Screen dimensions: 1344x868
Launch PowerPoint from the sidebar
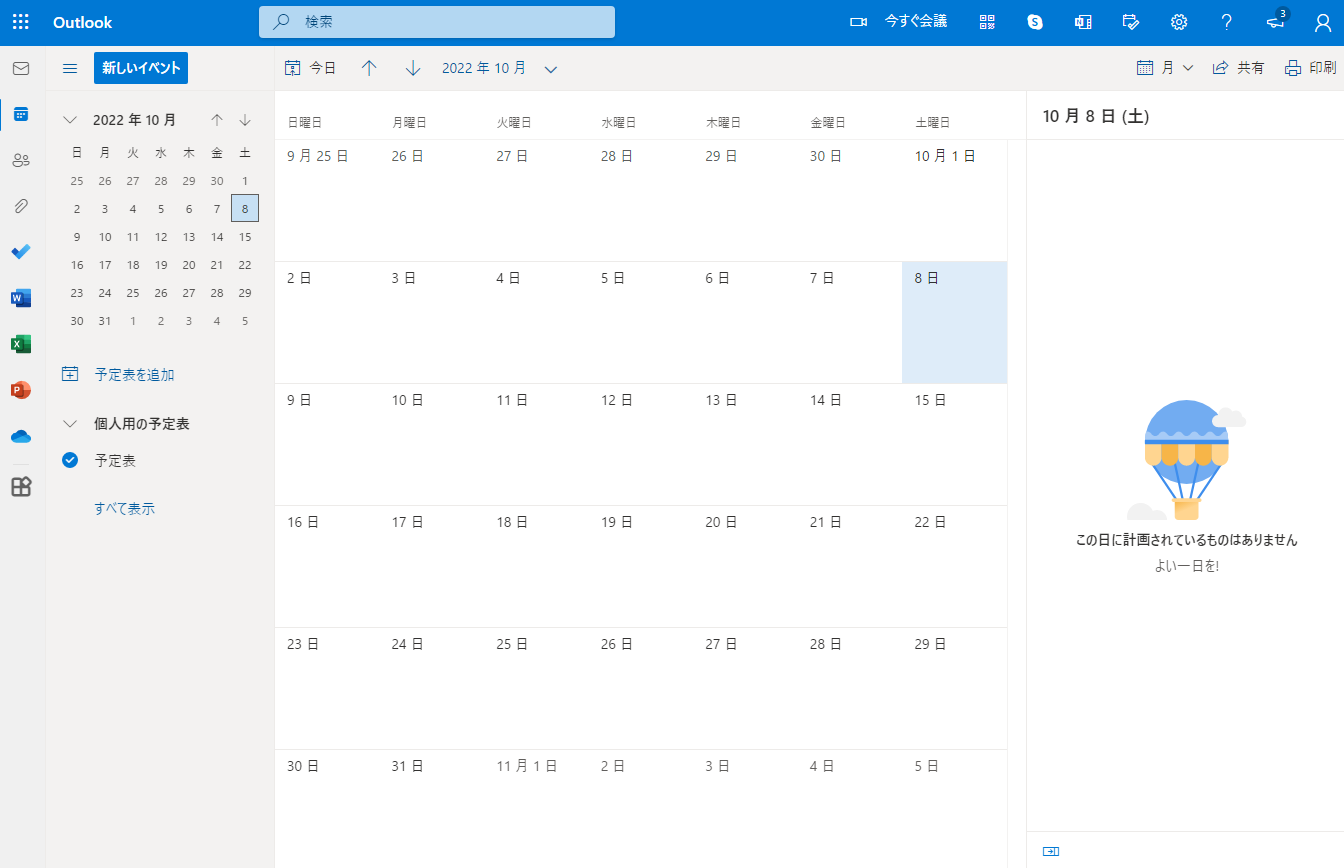[21, 390]
